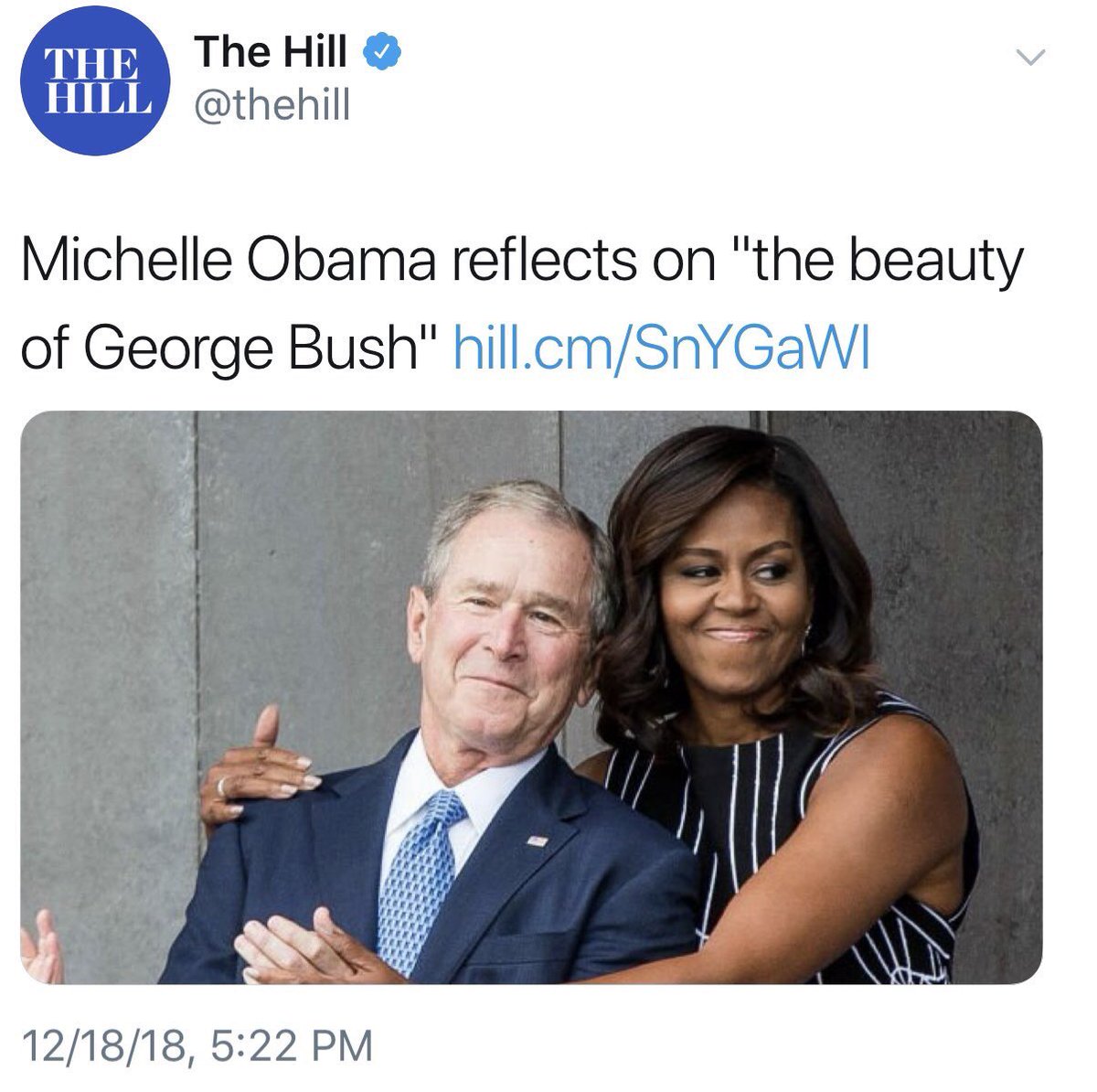The width and height of the screenshot is (1097, 1092).
Task: Click The Hill display name
Action: click(x=271, y=52)
